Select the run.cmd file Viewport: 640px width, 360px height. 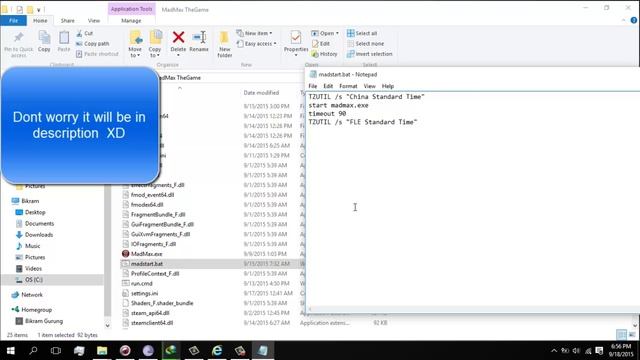[141, 283]
